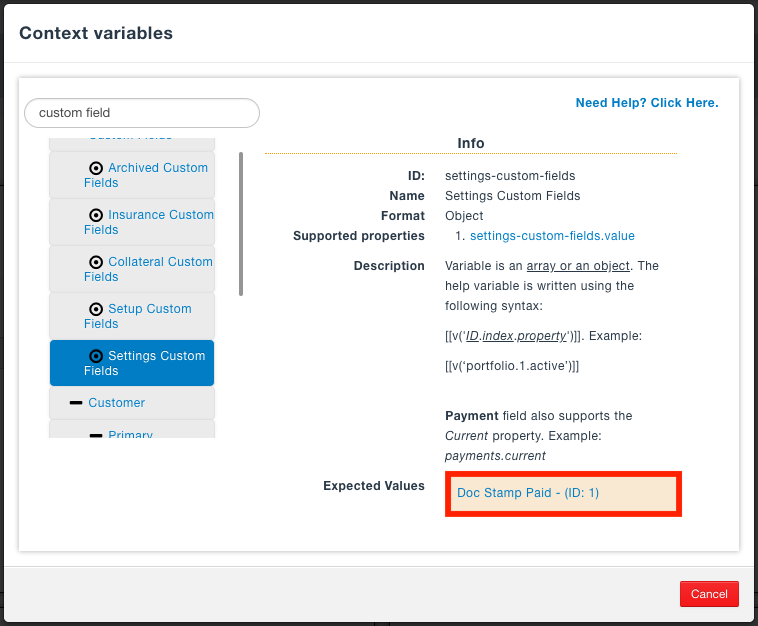Choose Setup Custom Fields item

click(132, 316)
